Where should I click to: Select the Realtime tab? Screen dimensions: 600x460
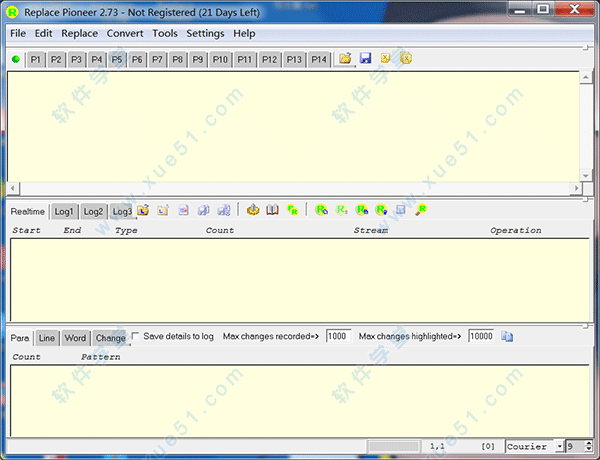click(x=28, y=211)
